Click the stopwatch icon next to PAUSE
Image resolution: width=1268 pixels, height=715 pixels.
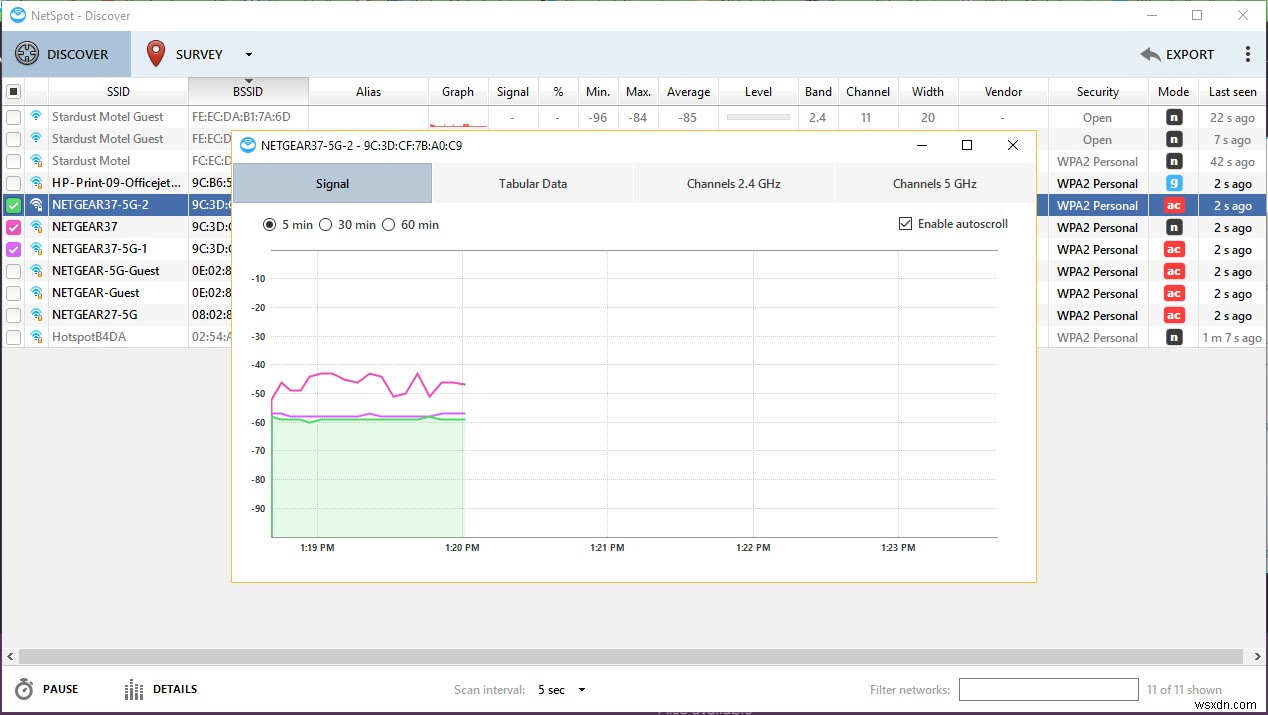pos(22,689)
